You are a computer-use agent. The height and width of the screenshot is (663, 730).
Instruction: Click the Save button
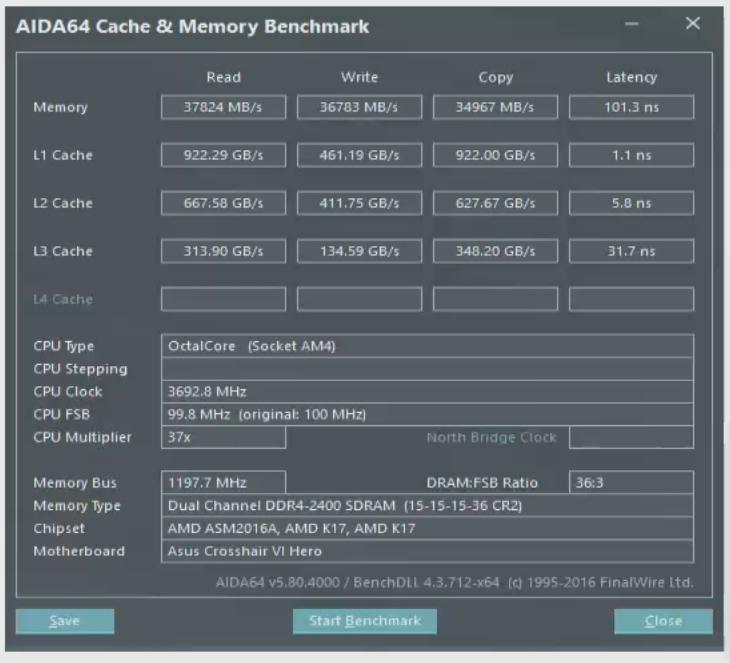coord(65,621)
